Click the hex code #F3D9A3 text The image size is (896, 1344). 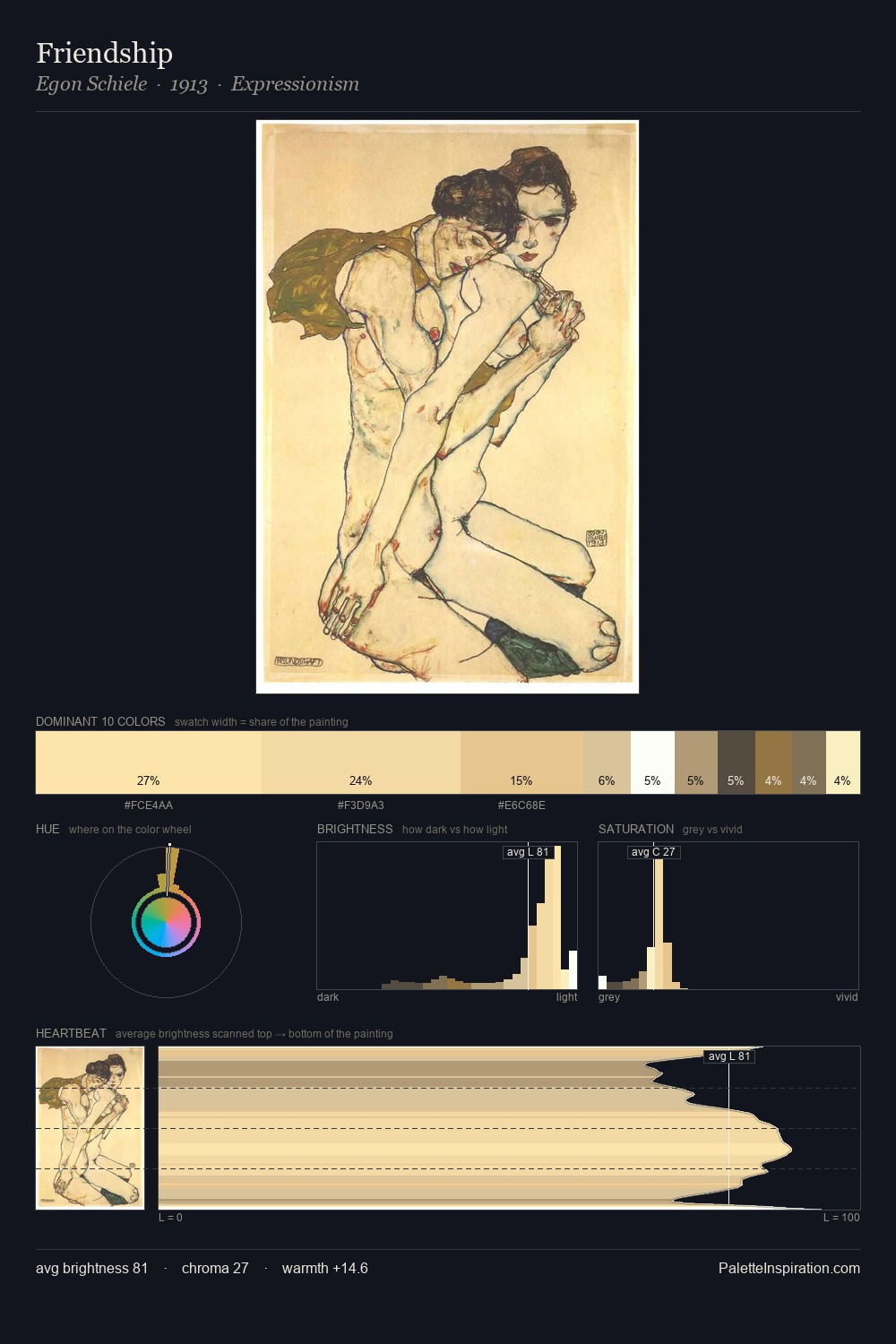point(361,806)
